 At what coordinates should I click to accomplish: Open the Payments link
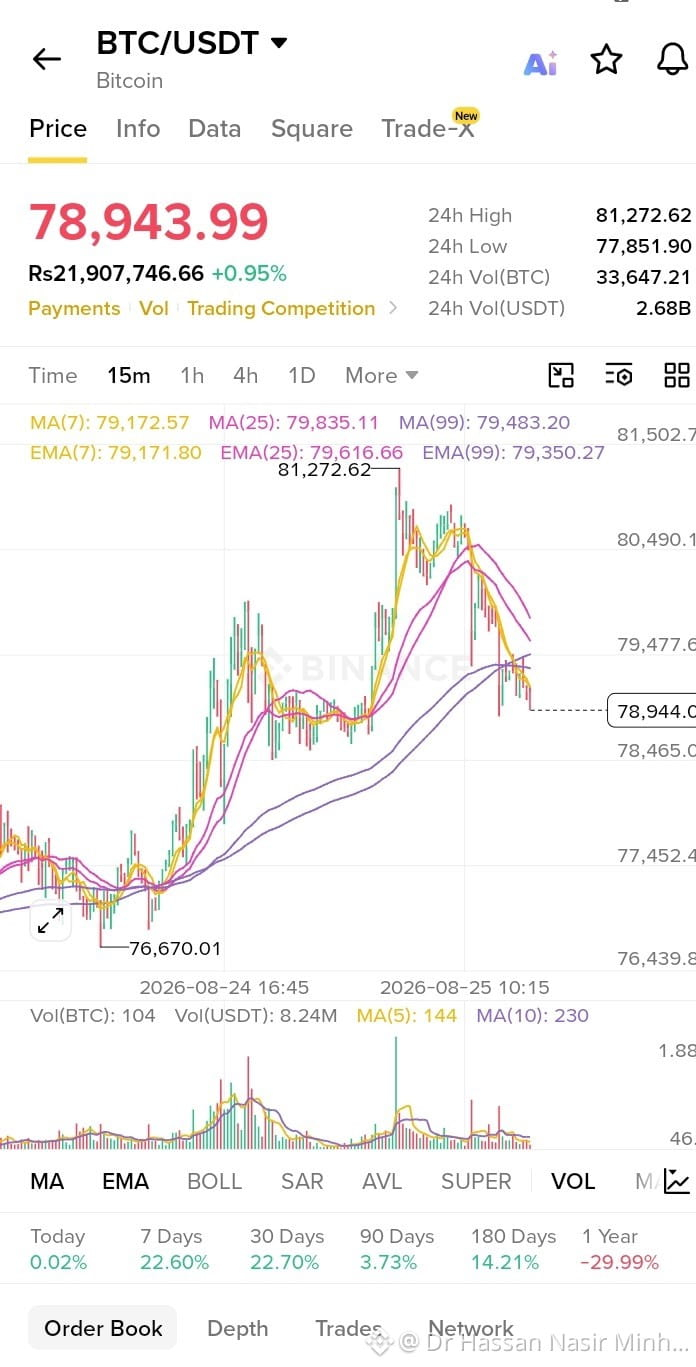[x=74, y=308]
